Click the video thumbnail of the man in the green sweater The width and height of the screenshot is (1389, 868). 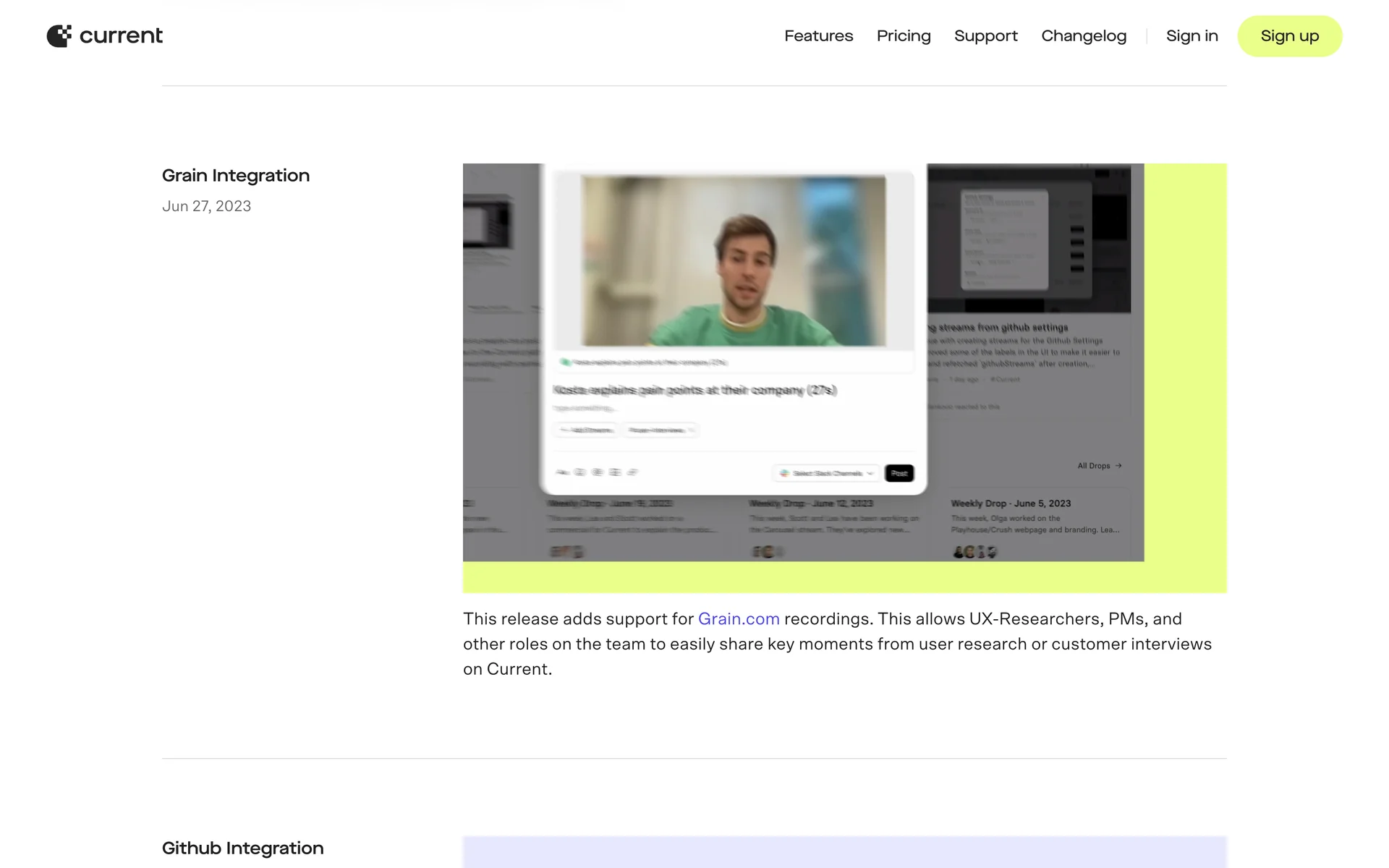733,261
